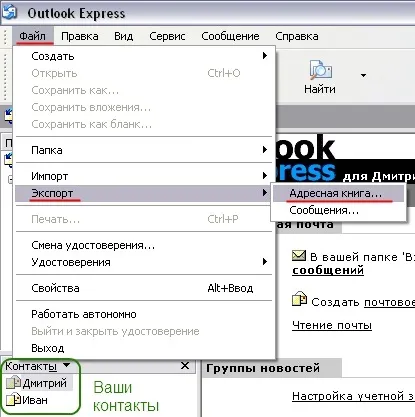
Task: Open the Сообщение menu
Action: coord(230,36)
